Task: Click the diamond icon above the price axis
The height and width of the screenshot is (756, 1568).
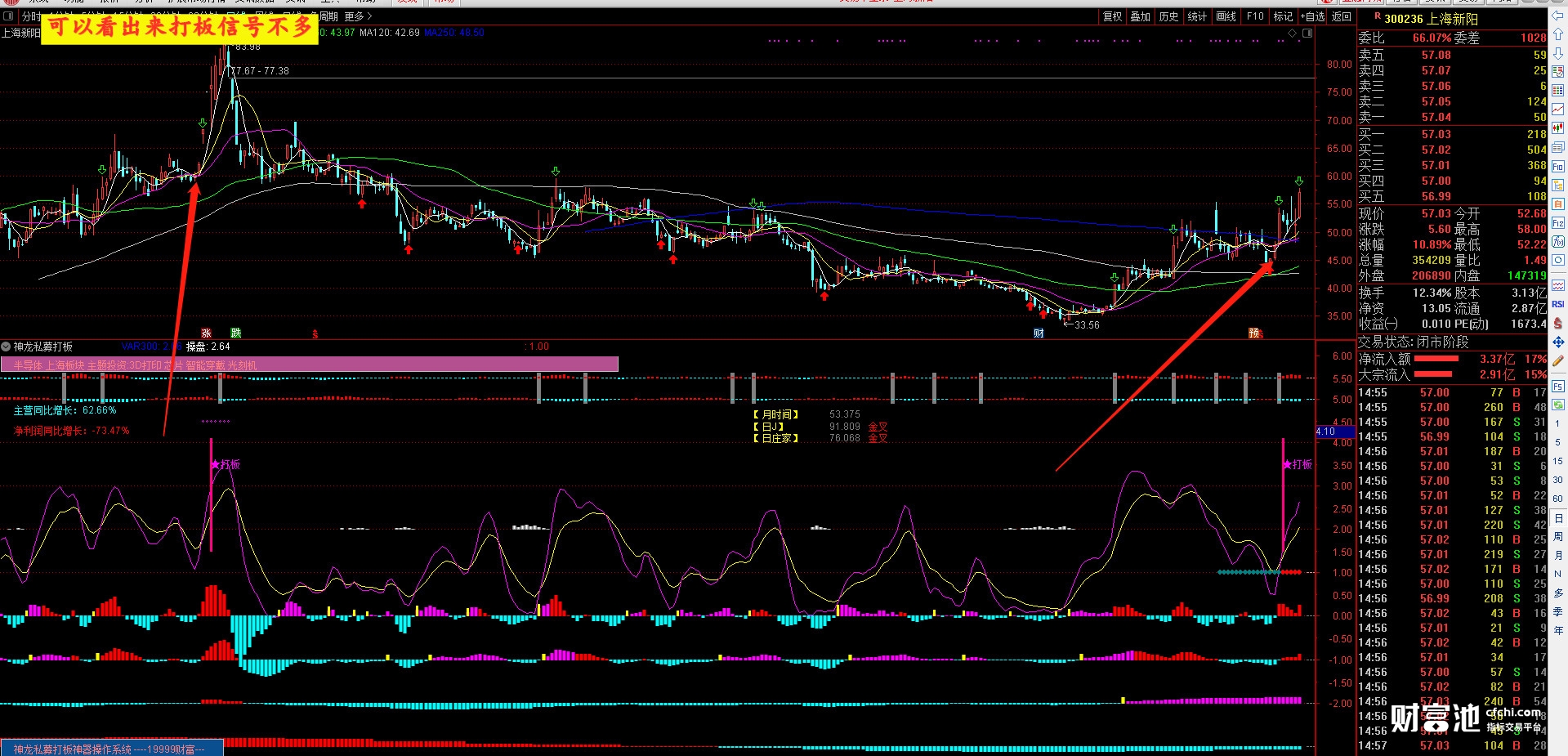Action: tap(1293, 34)
